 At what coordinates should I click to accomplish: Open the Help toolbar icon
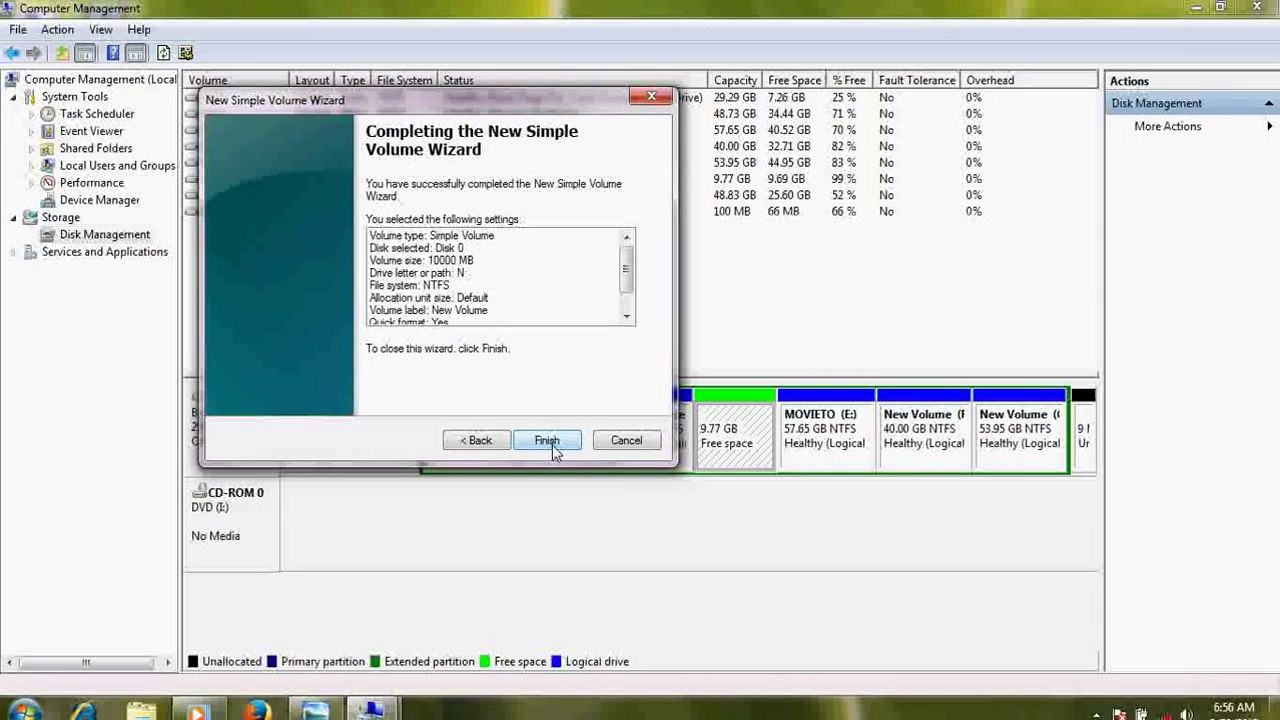click(x=112, y=53)
